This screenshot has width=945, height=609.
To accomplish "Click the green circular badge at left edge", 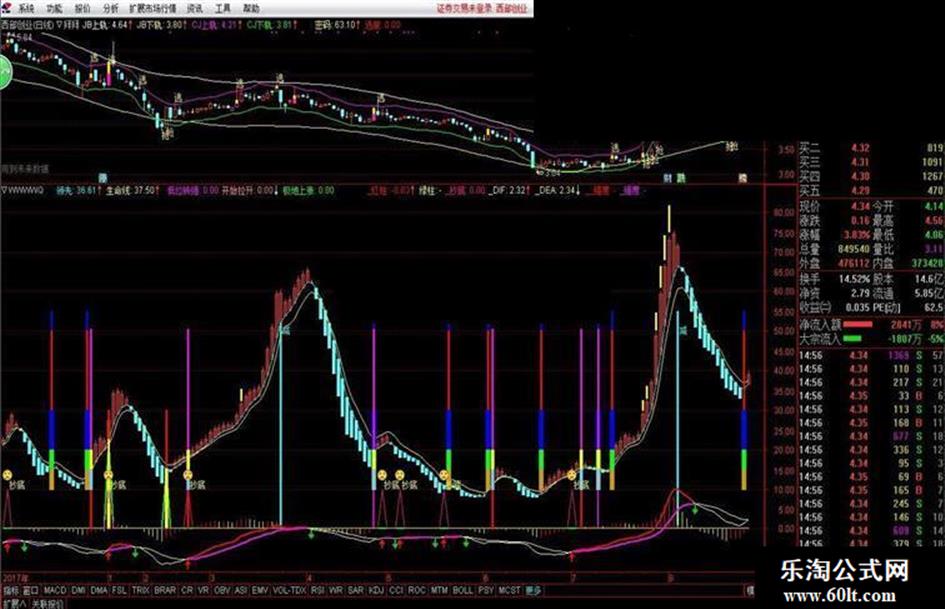I will 5,72.
